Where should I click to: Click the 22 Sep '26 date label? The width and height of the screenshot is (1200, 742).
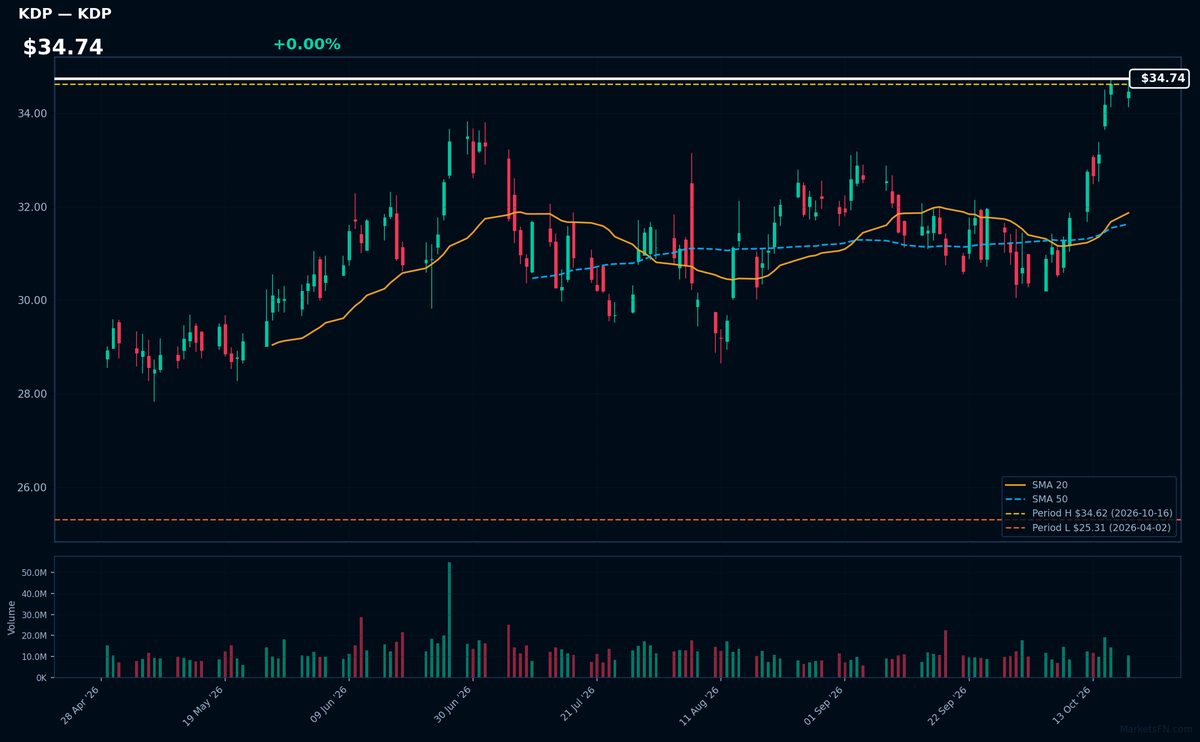tap(948, 704)
